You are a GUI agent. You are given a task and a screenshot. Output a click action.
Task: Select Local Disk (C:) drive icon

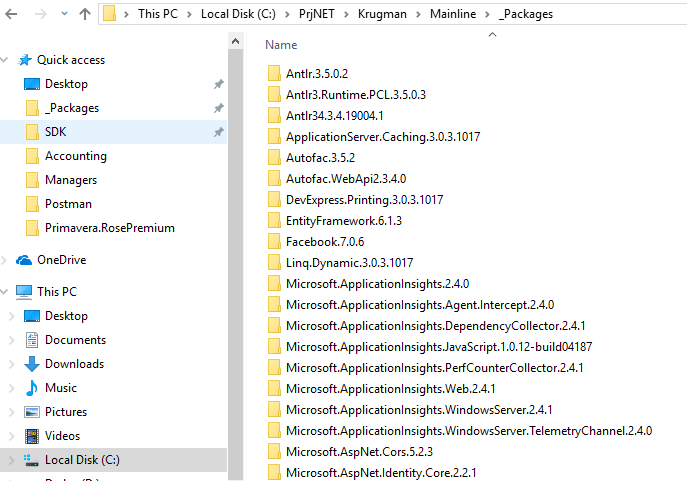31,460
